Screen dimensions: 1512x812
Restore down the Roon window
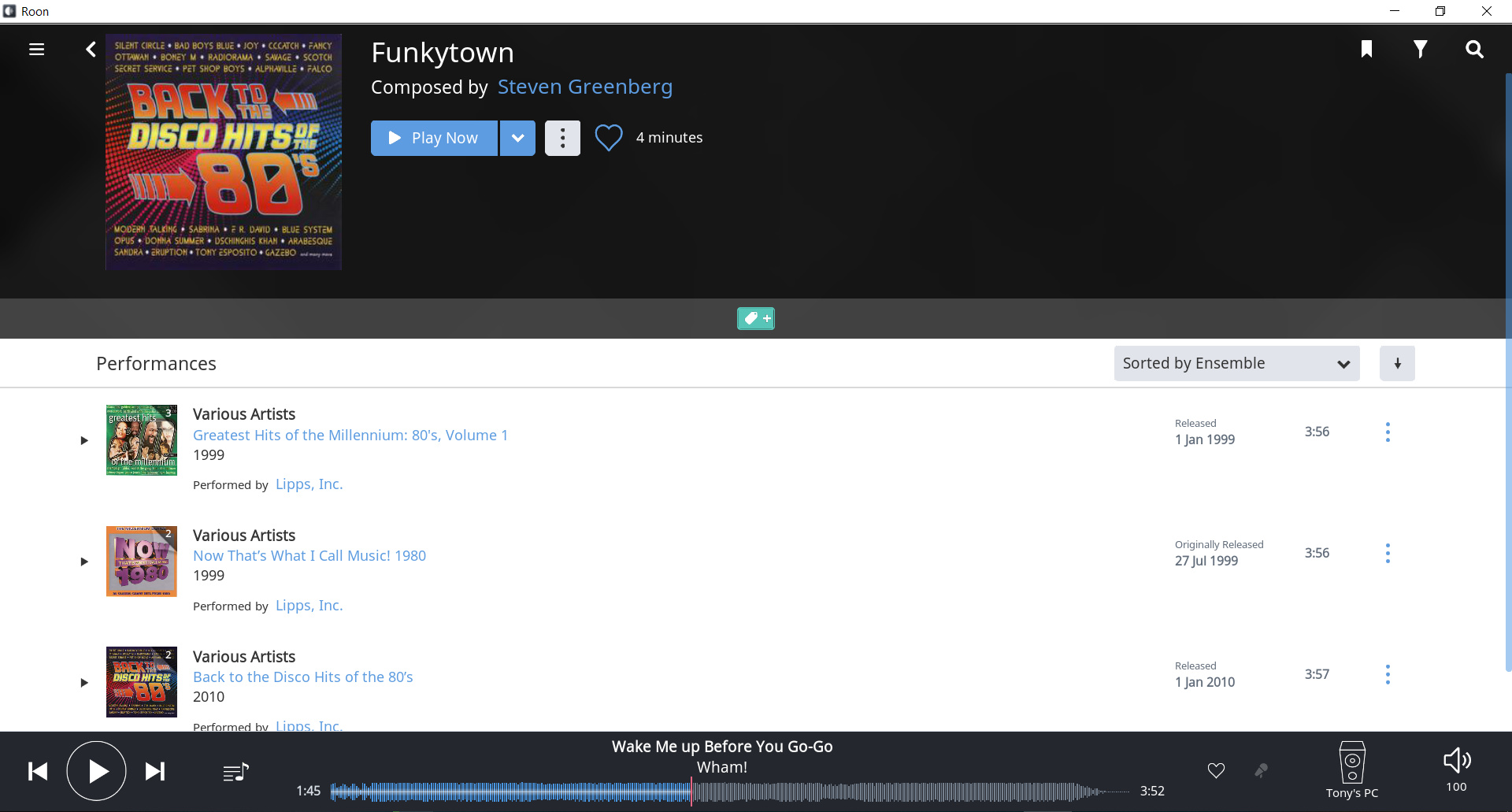pyautogui.click(x=1440, y=11)
